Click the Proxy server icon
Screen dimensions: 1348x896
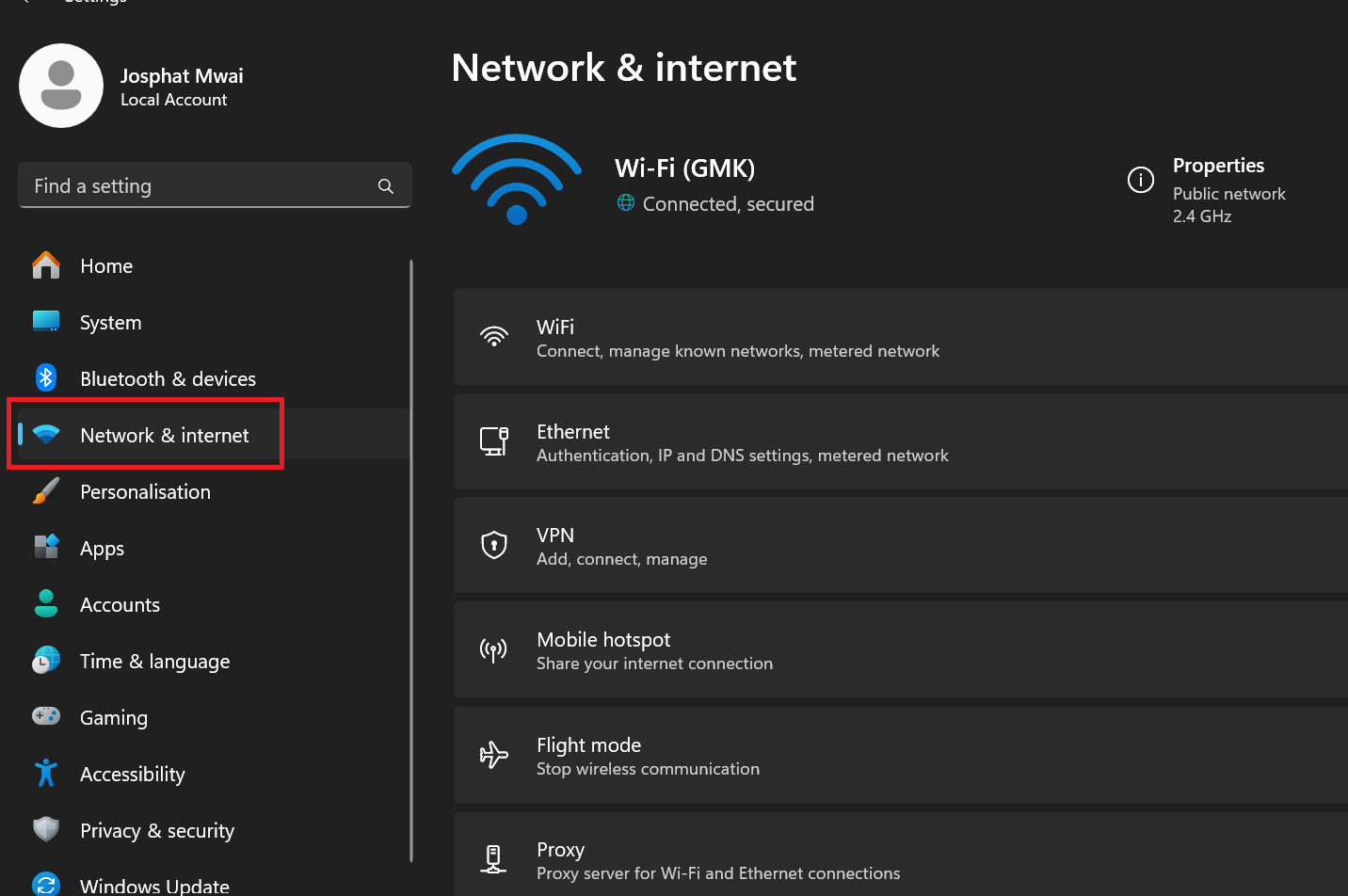coord(494,859)
